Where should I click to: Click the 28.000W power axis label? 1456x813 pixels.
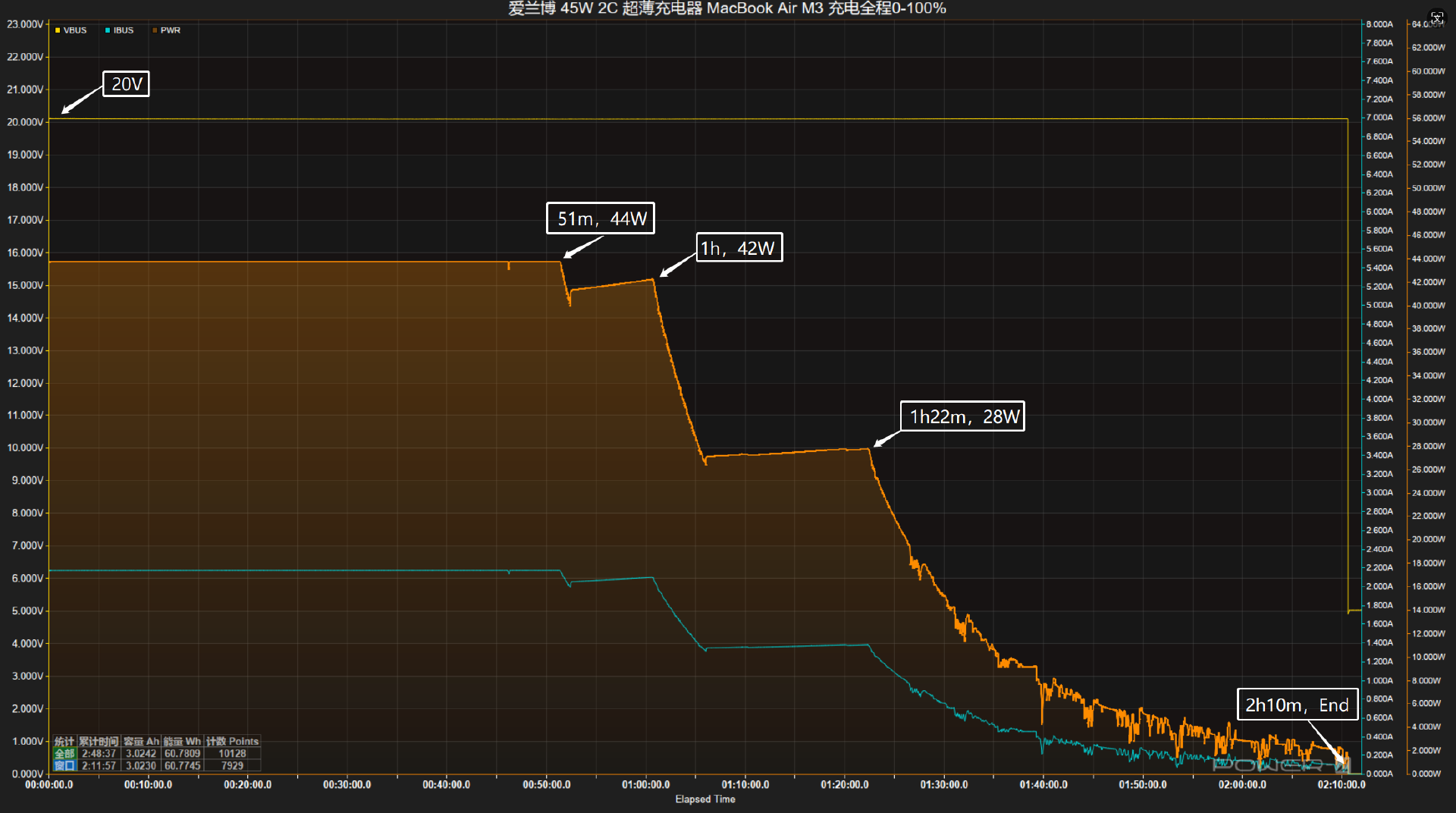1429,446
